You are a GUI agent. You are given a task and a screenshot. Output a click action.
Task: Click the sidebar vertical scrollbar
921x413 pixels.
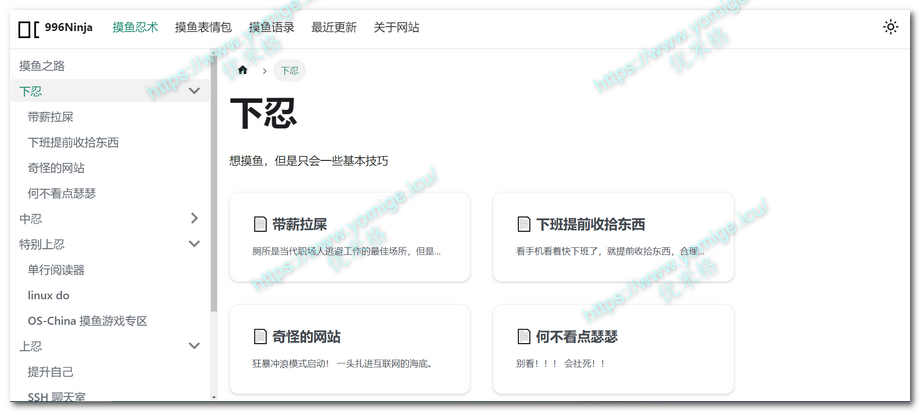(x=213, y=200)
